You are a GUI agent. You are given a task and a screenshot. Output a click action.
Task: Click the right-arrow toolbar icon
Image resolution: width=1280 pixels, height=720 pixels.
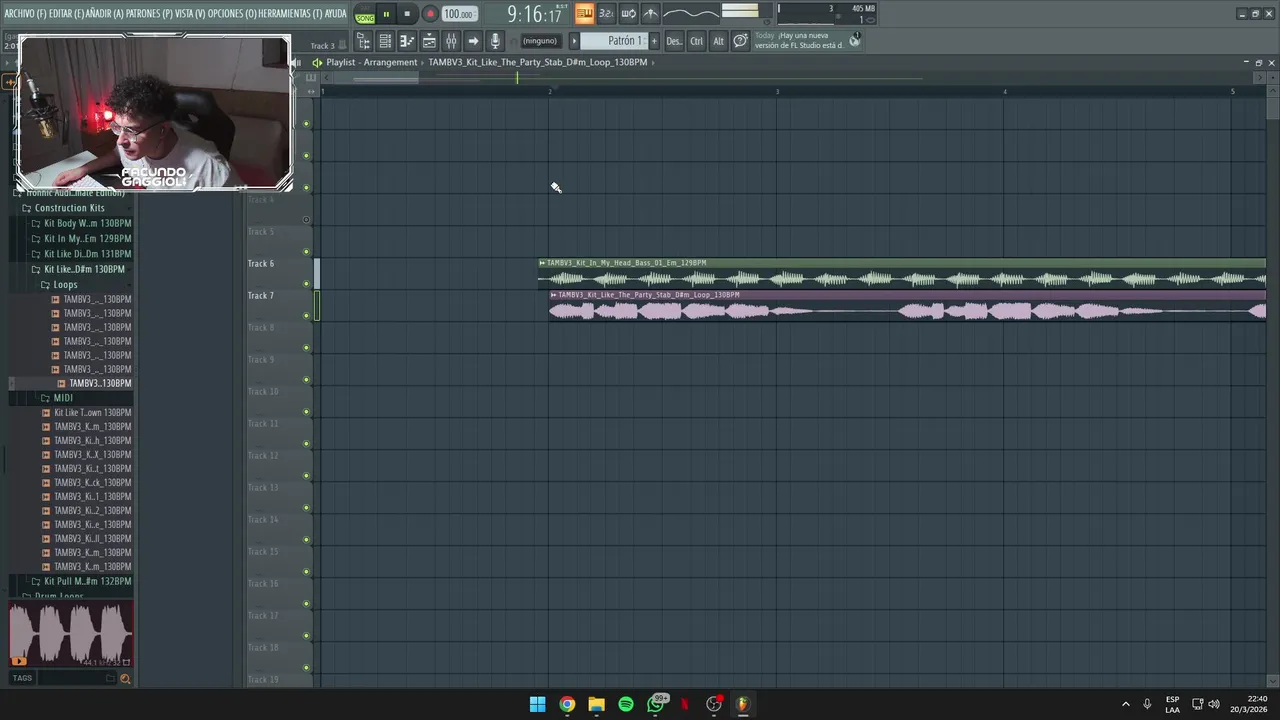[x=473, y=41]
